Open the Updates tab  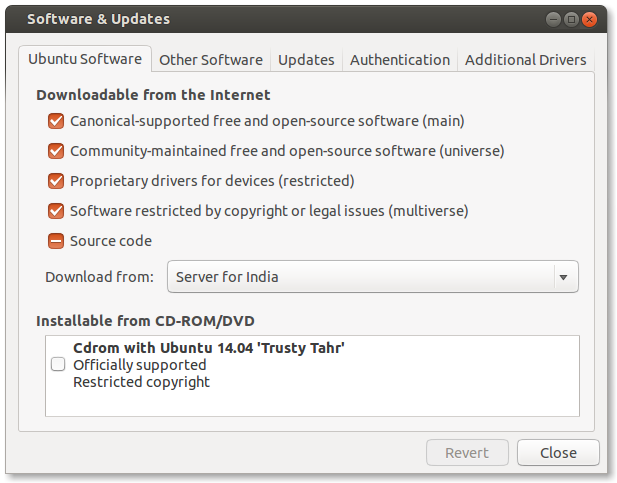[x=306, y=60]
